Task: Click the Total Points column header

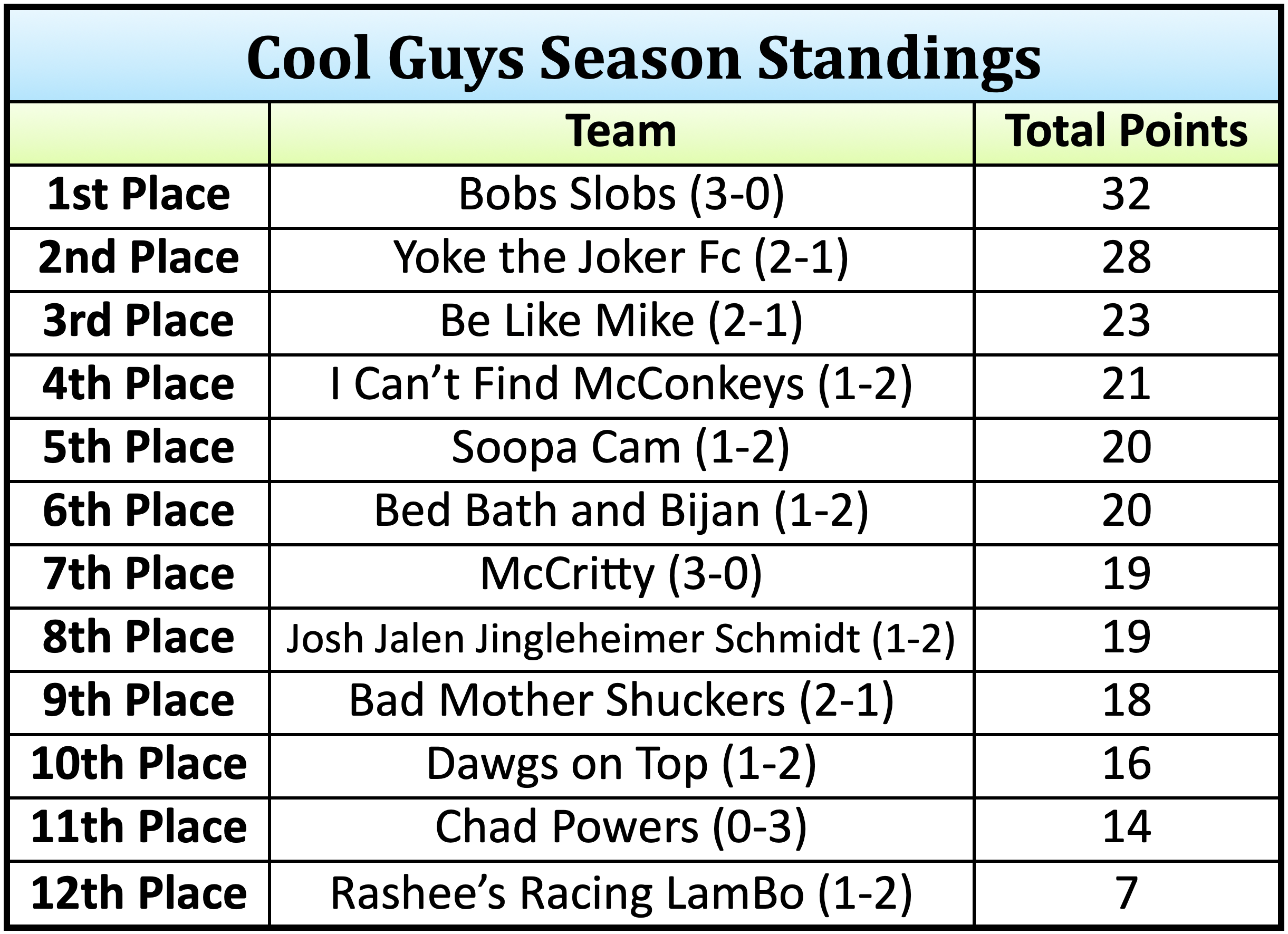Action: tap(1126, 132)
